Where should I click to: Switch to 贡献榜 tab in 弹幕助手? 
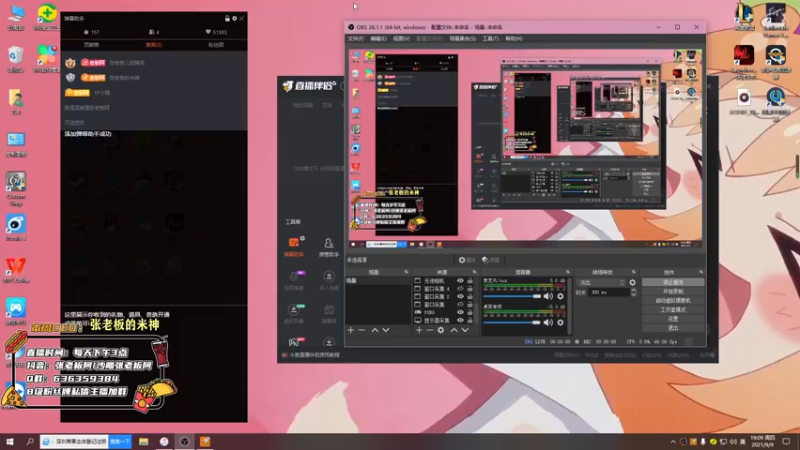coord(91,45)
